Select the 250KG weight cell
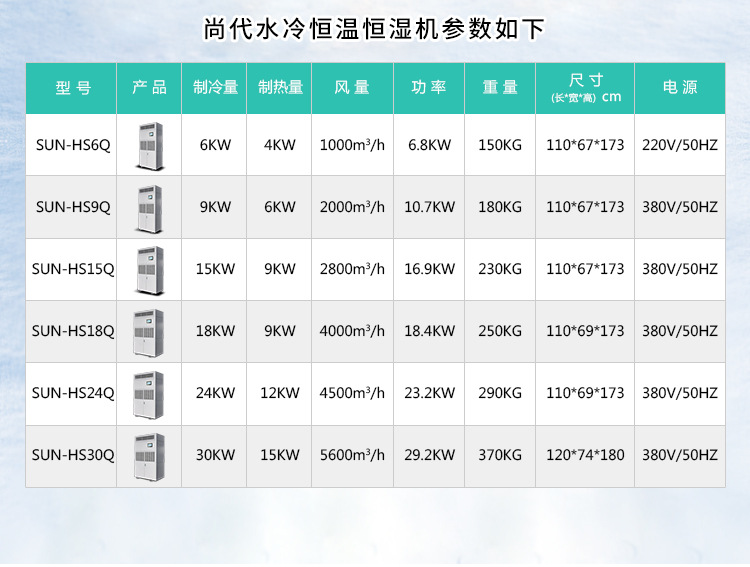 click(x=500, y=331)
